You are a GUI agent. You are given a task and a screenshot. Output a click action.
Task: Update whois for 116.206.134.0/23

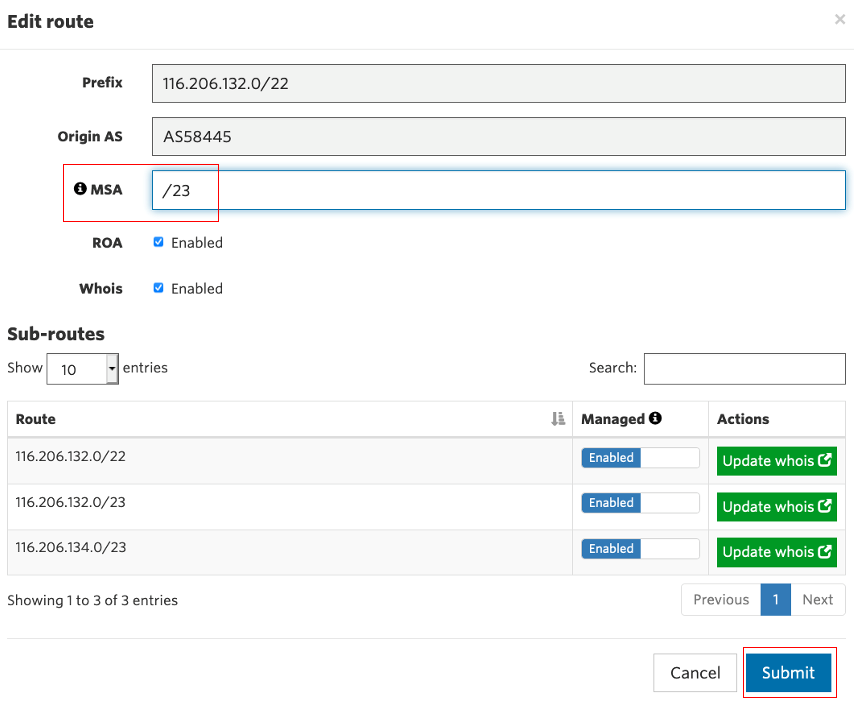(777, 552)
